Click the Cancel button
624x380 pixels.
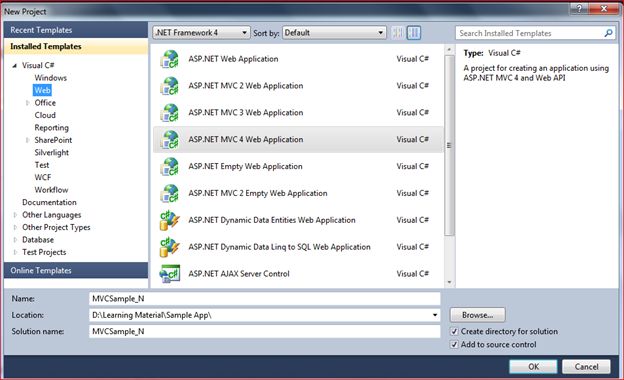tap(586, 367)
